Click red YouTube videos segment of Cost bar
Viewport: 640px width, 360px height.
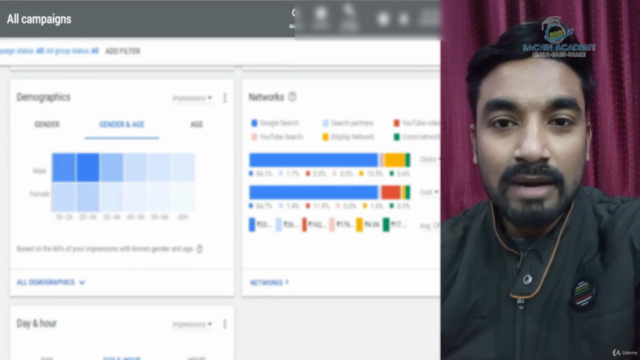pyautogui.click(x=391, y=192)
